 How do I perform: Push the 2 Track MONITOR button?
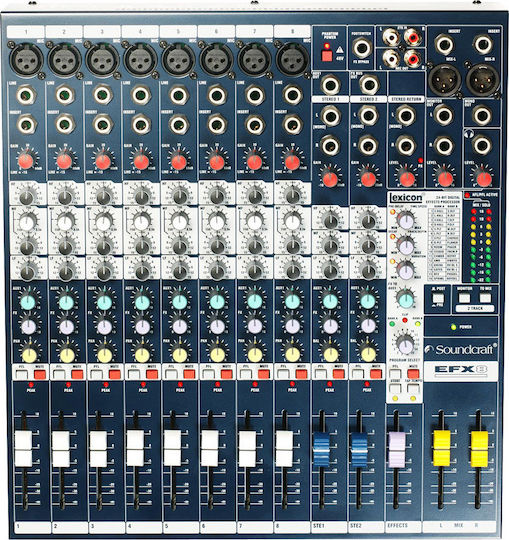point(464,298)
